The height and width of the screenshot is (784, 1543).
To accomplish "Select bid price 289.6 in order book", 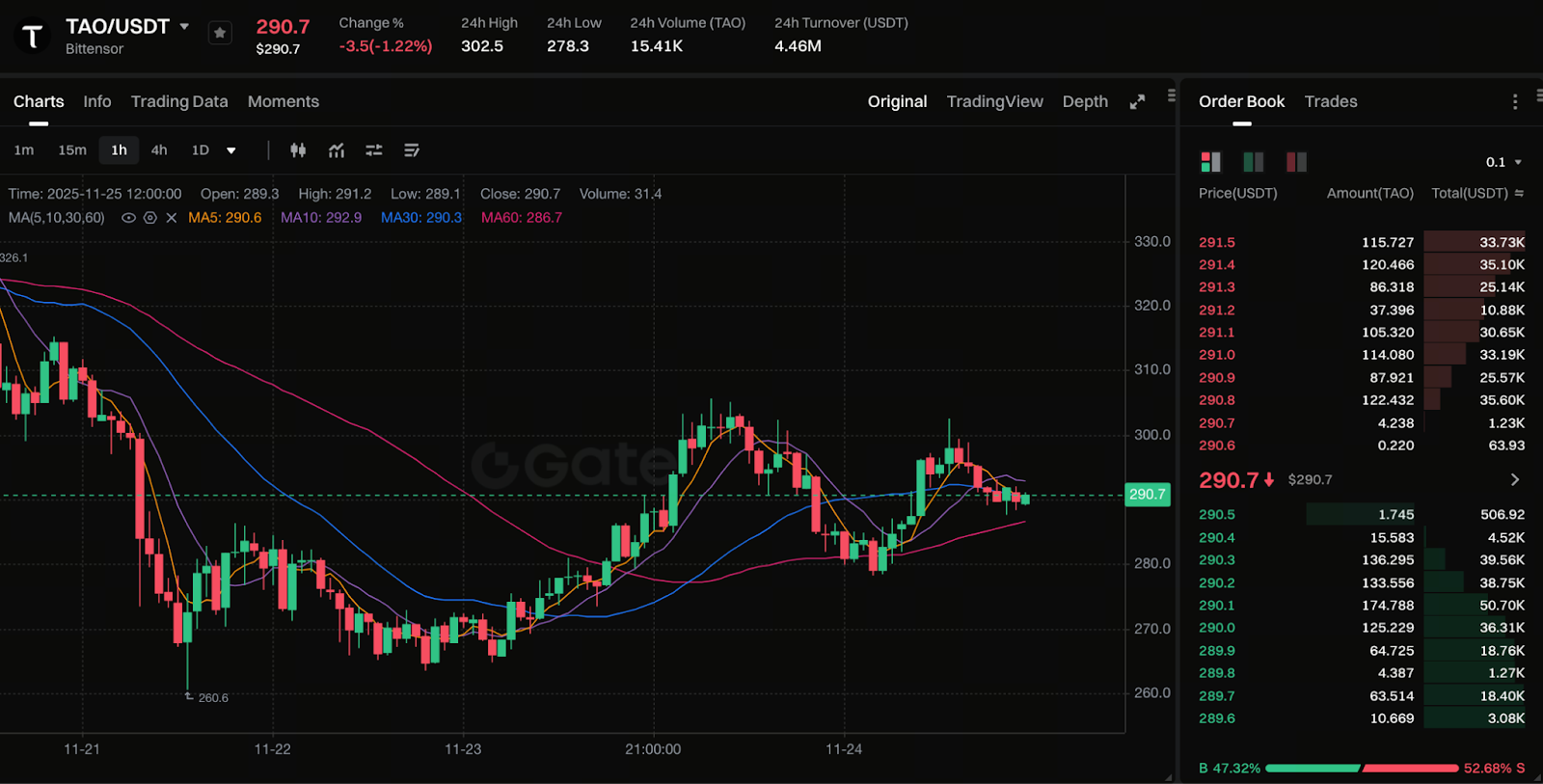I will point(1217,718).
